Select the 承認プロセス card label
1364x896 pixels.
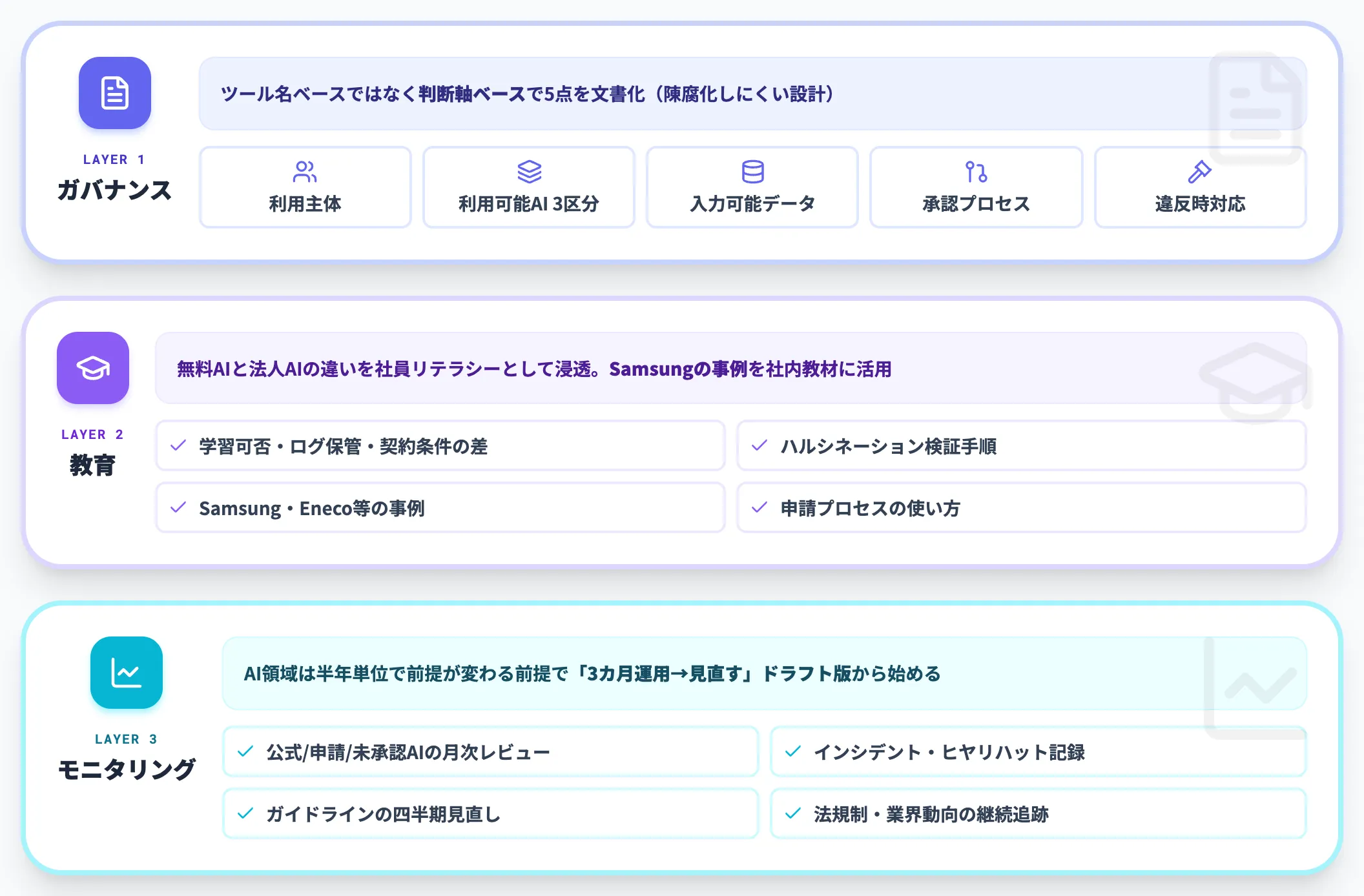pos(976,204)
